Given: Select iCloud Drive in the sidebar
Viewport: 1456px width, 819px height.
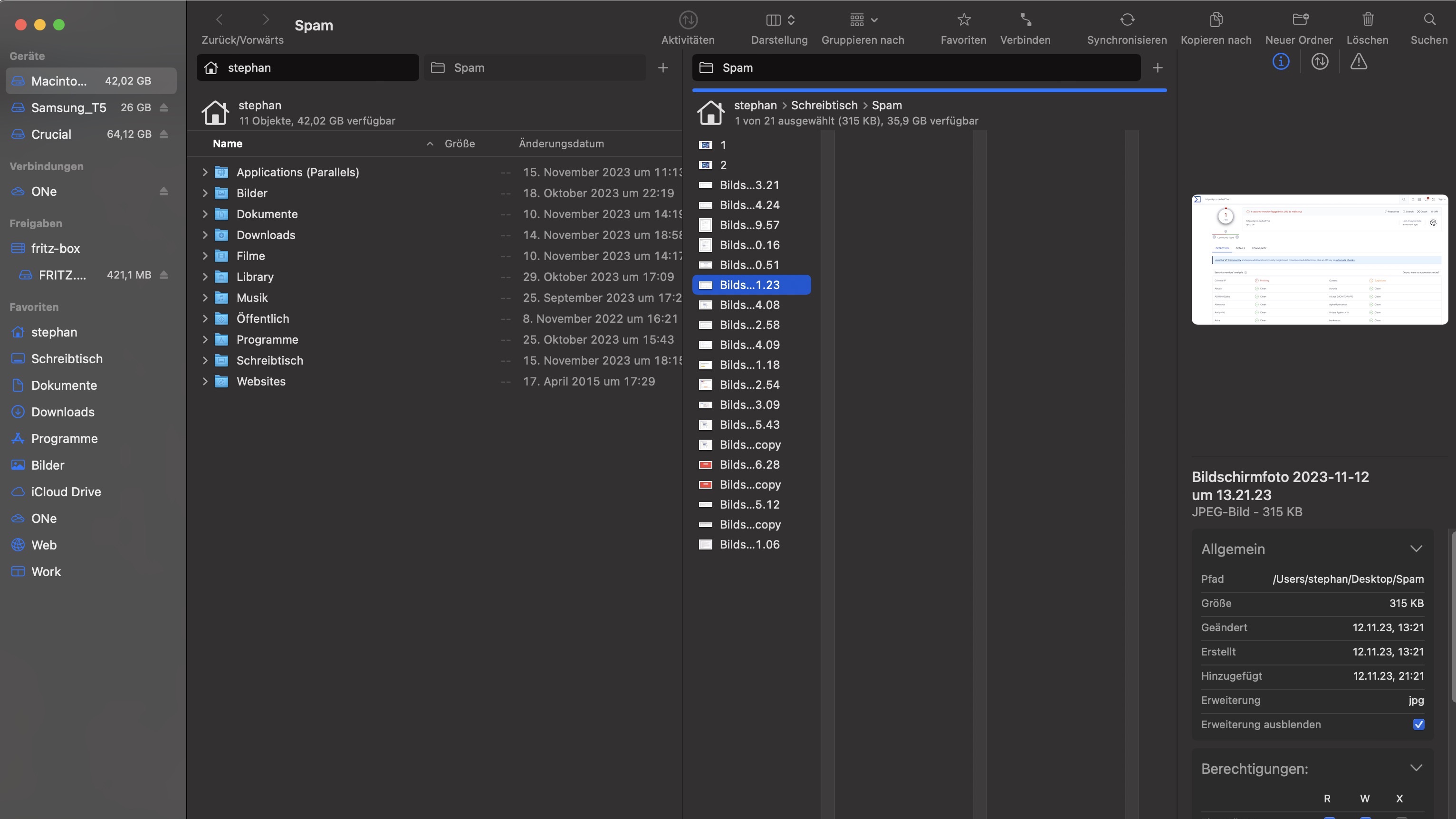Looking at the screenshot, I should click(66, 492).
